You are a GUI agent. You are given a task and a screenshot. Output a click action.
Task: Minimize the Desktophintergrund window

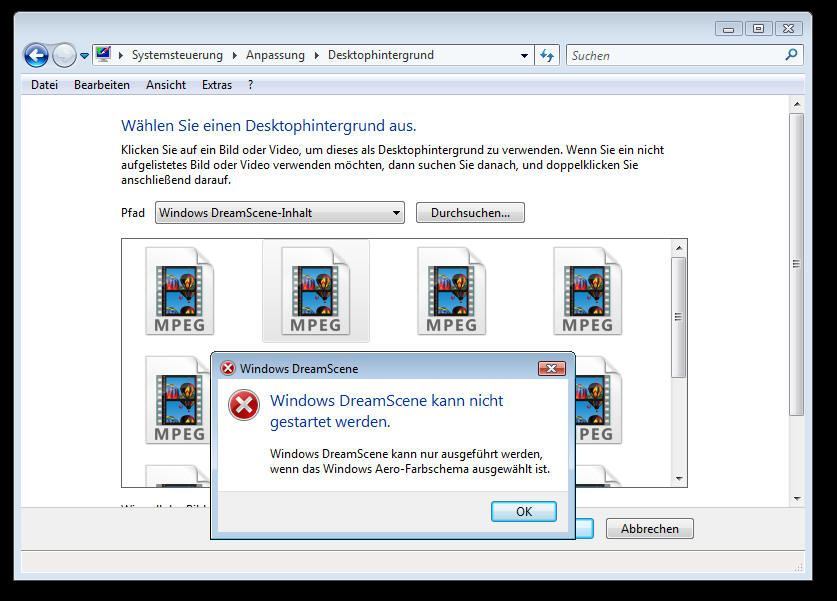[729, 29]
